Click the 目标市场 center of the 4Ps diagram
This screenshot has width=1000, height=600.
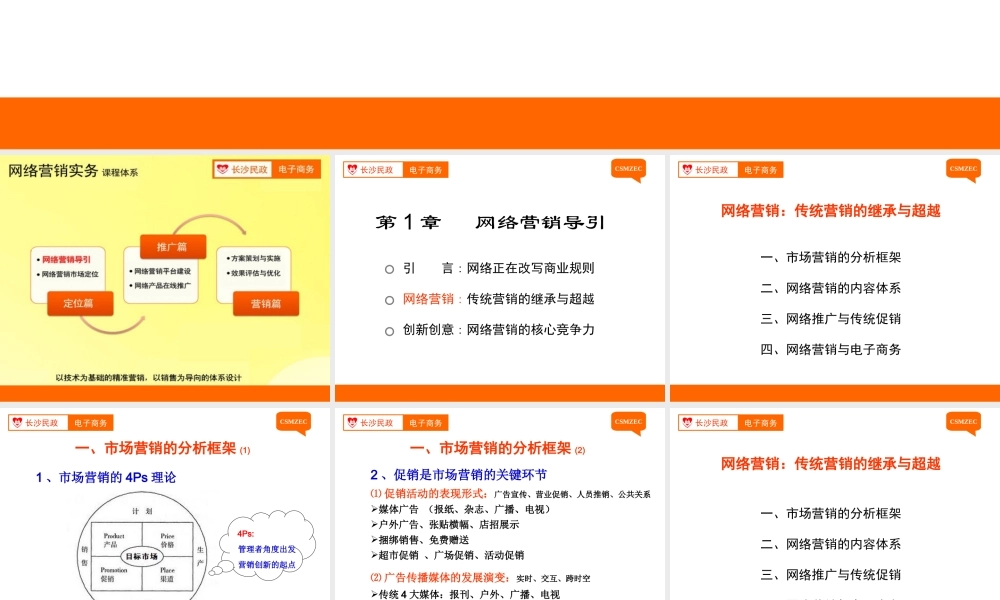(140, 555)
